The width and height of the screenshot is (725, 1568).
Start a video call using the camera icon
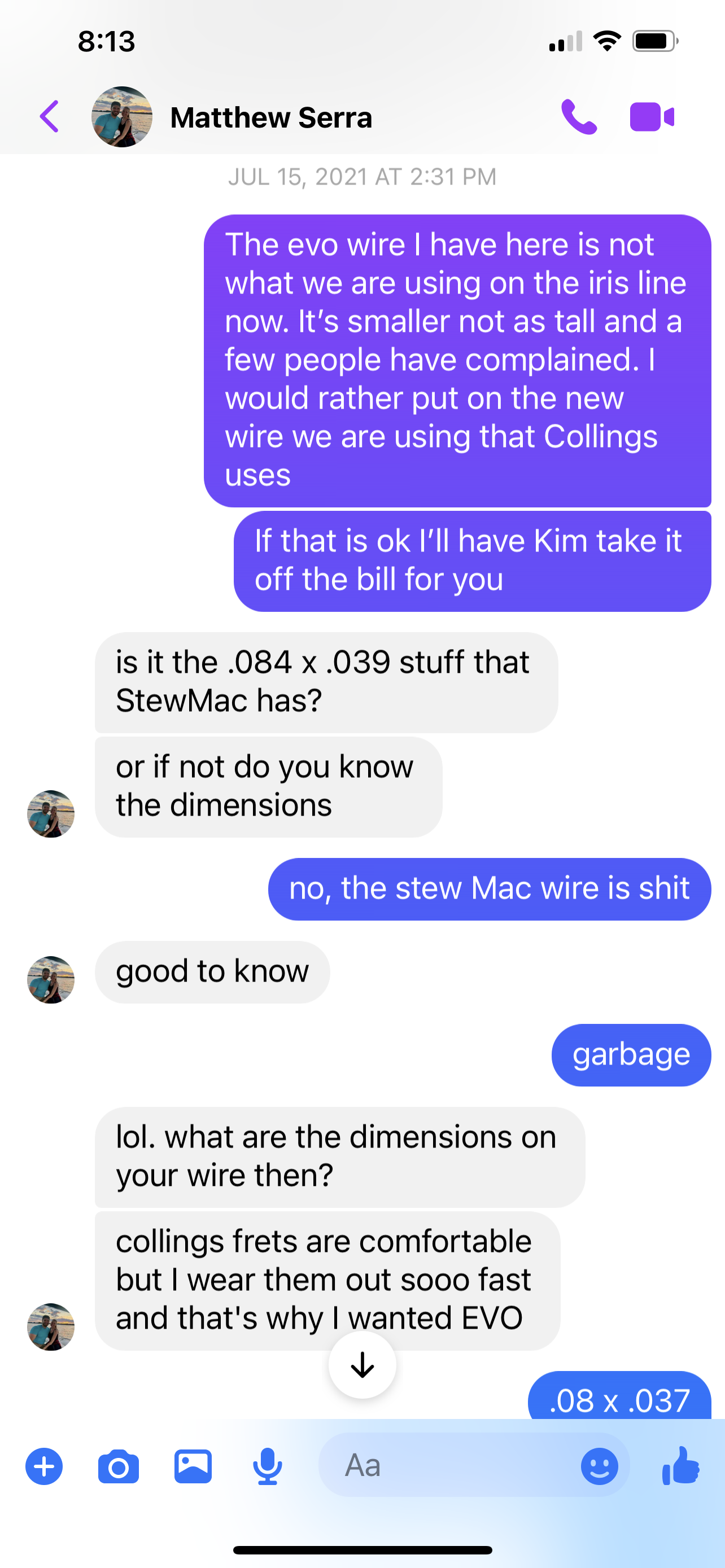[x=652, y=116]
